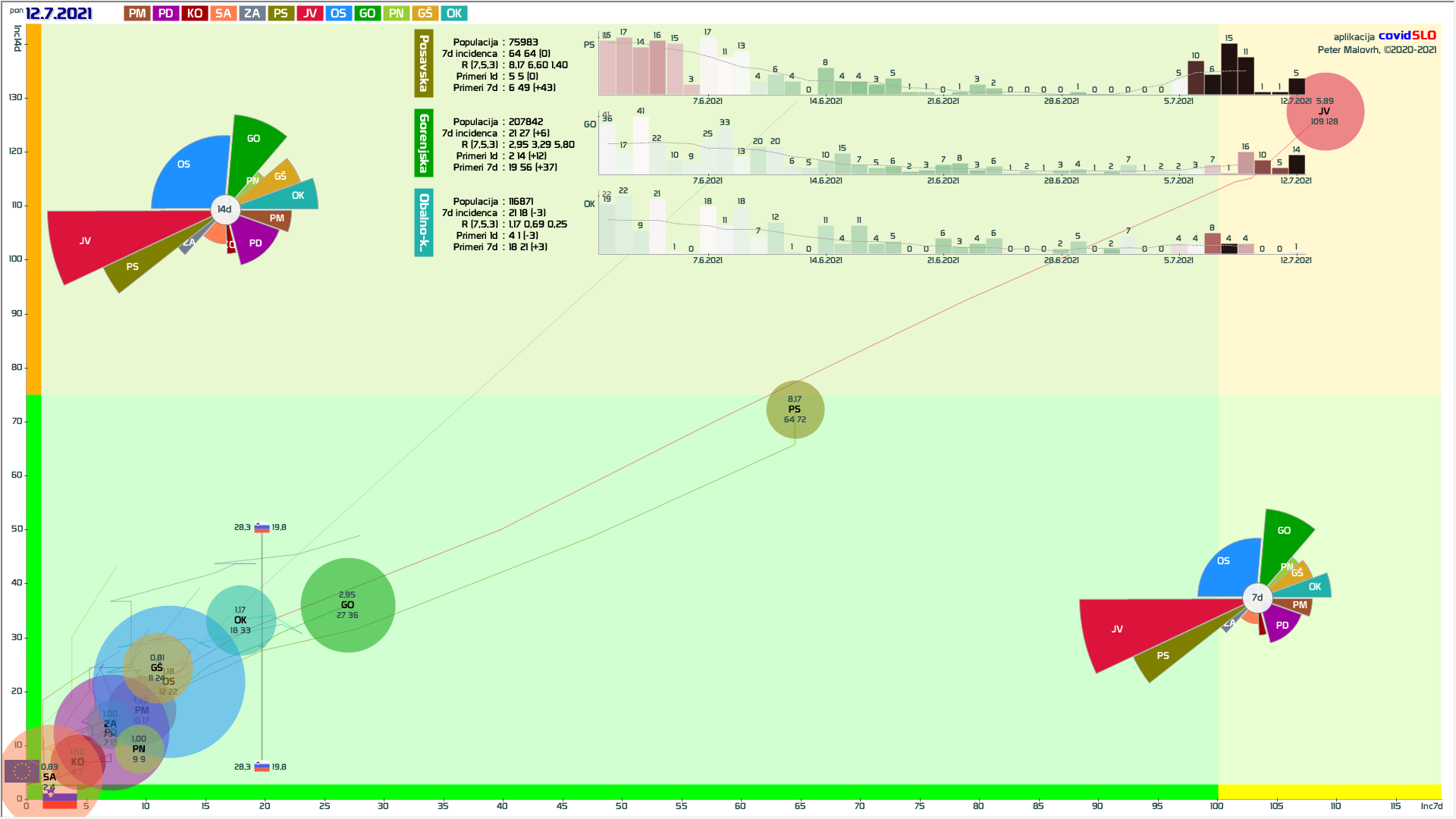This screenshot has height=819, width=1456.
Task: Click the 7d rose chart center
Action: 1257,598
